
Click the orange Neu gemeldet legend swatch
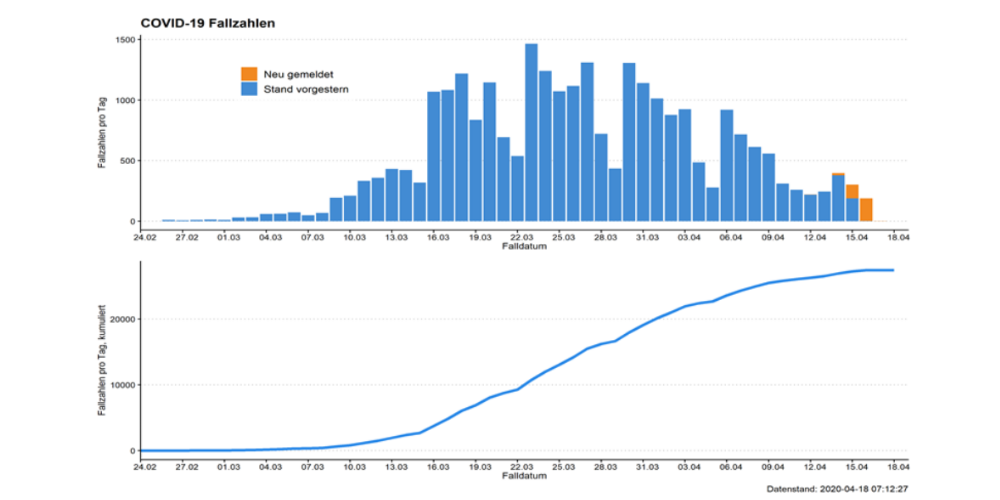249,74
